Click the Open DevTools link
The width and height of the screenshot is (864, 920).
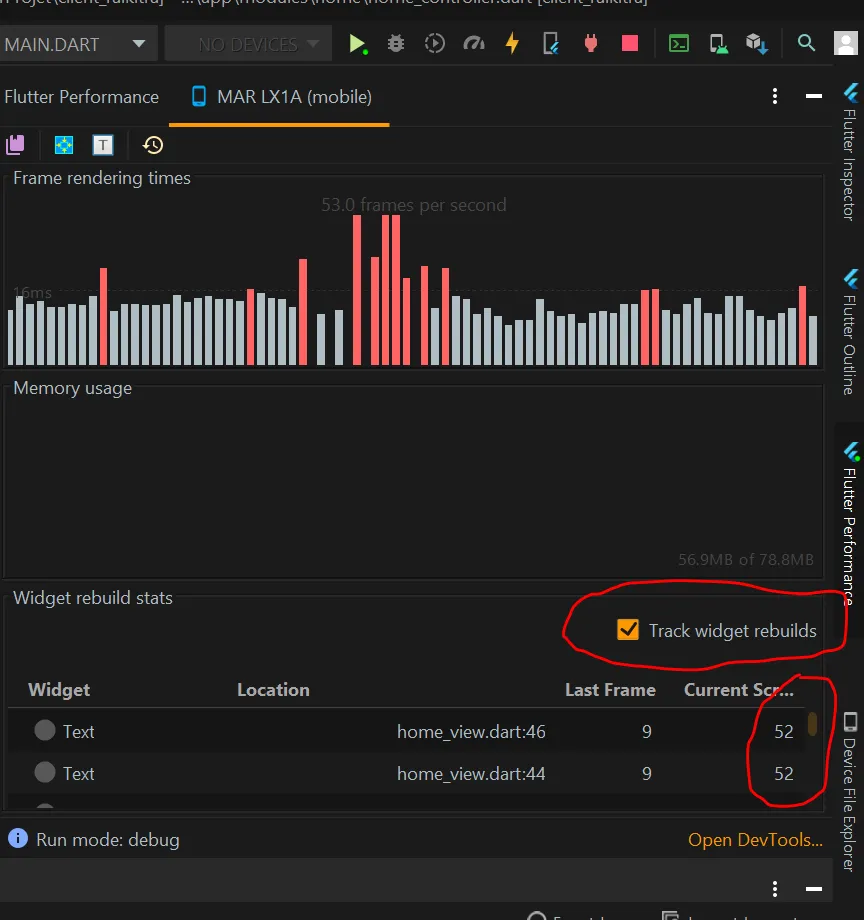755,840
